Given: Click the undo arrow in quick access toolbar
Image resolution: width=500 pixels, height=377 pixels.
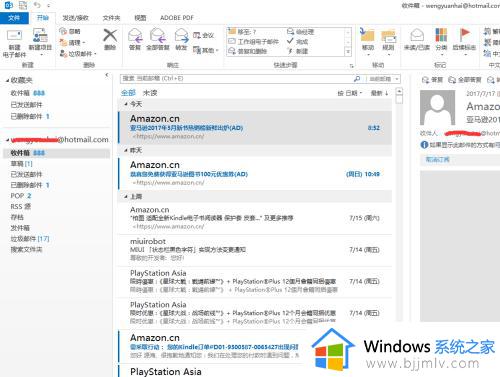Looking at the screenshot, I should 37,5.
